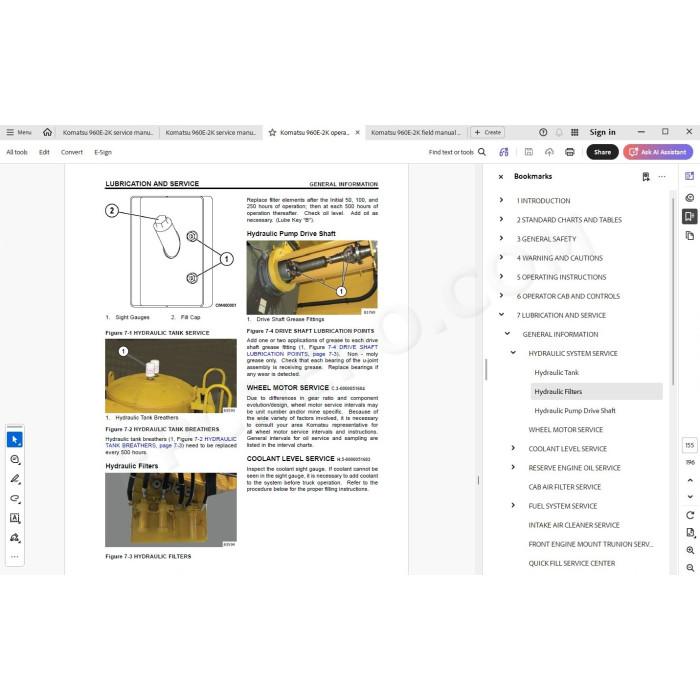Collapse GENERAL INFORMATION bookmark
700x700 pixels.
(x=507, y=334)
